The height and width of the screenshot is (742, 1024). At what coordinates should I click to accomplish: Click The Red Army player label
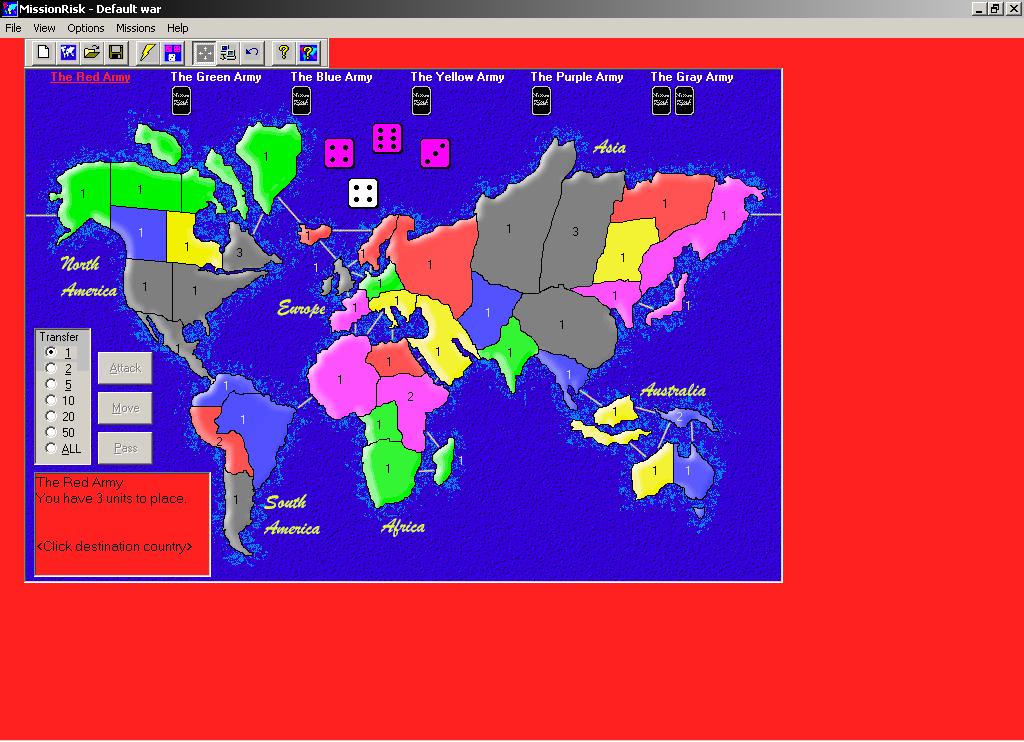click(x=90, y=77)
